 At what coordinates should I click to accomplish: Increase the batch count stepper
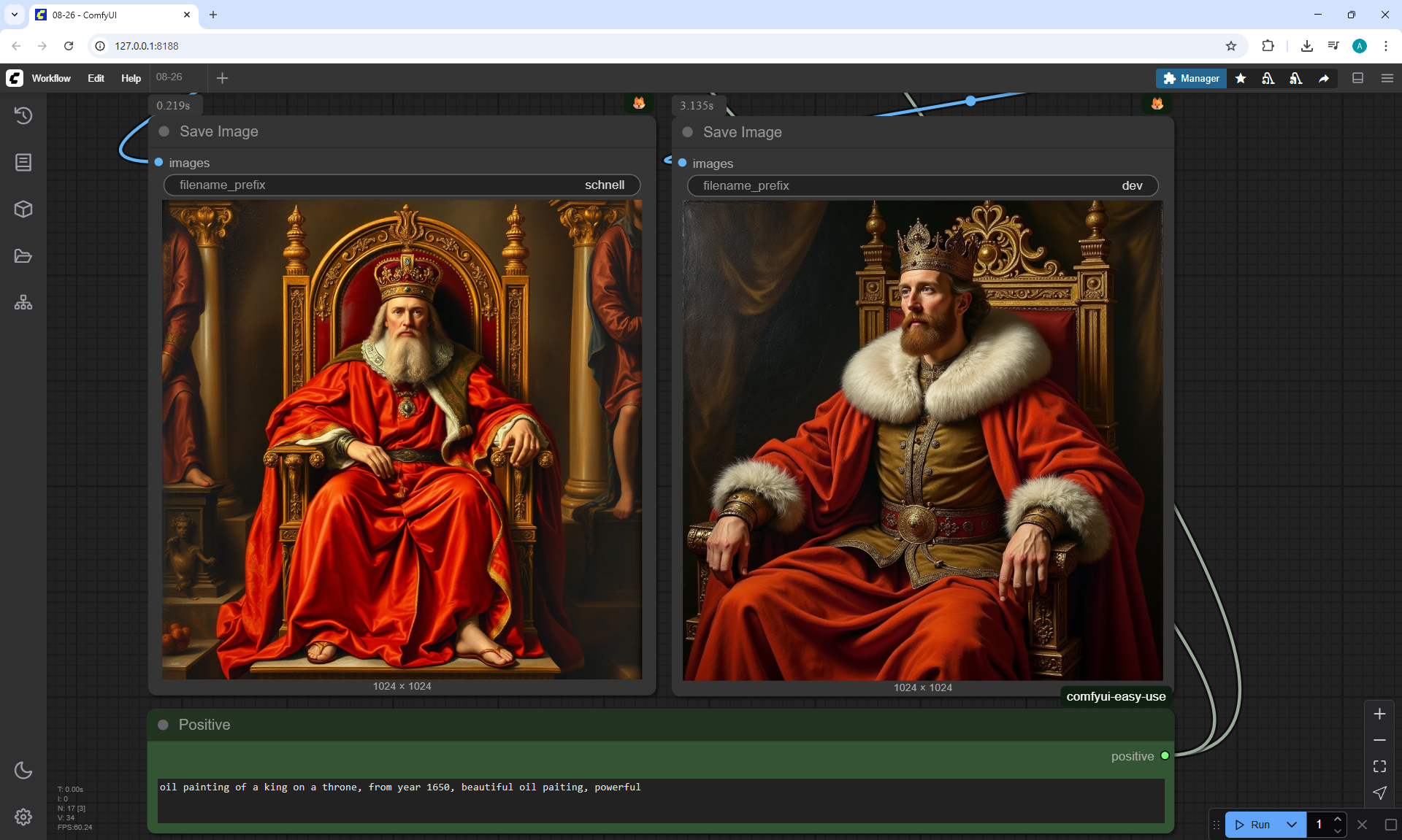(1338, 820)
